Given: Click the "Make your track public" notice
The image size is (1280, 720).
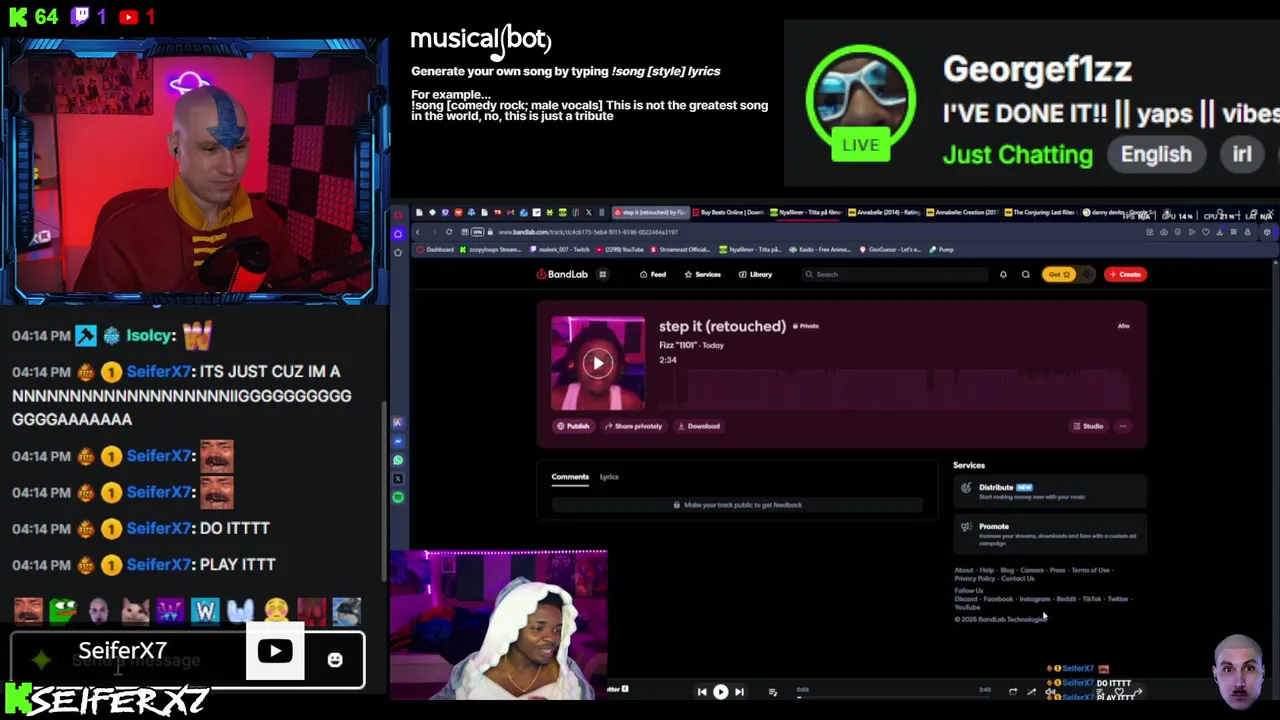Looking at the screenshot, I should pyautogui.click(x=738, y=505).
